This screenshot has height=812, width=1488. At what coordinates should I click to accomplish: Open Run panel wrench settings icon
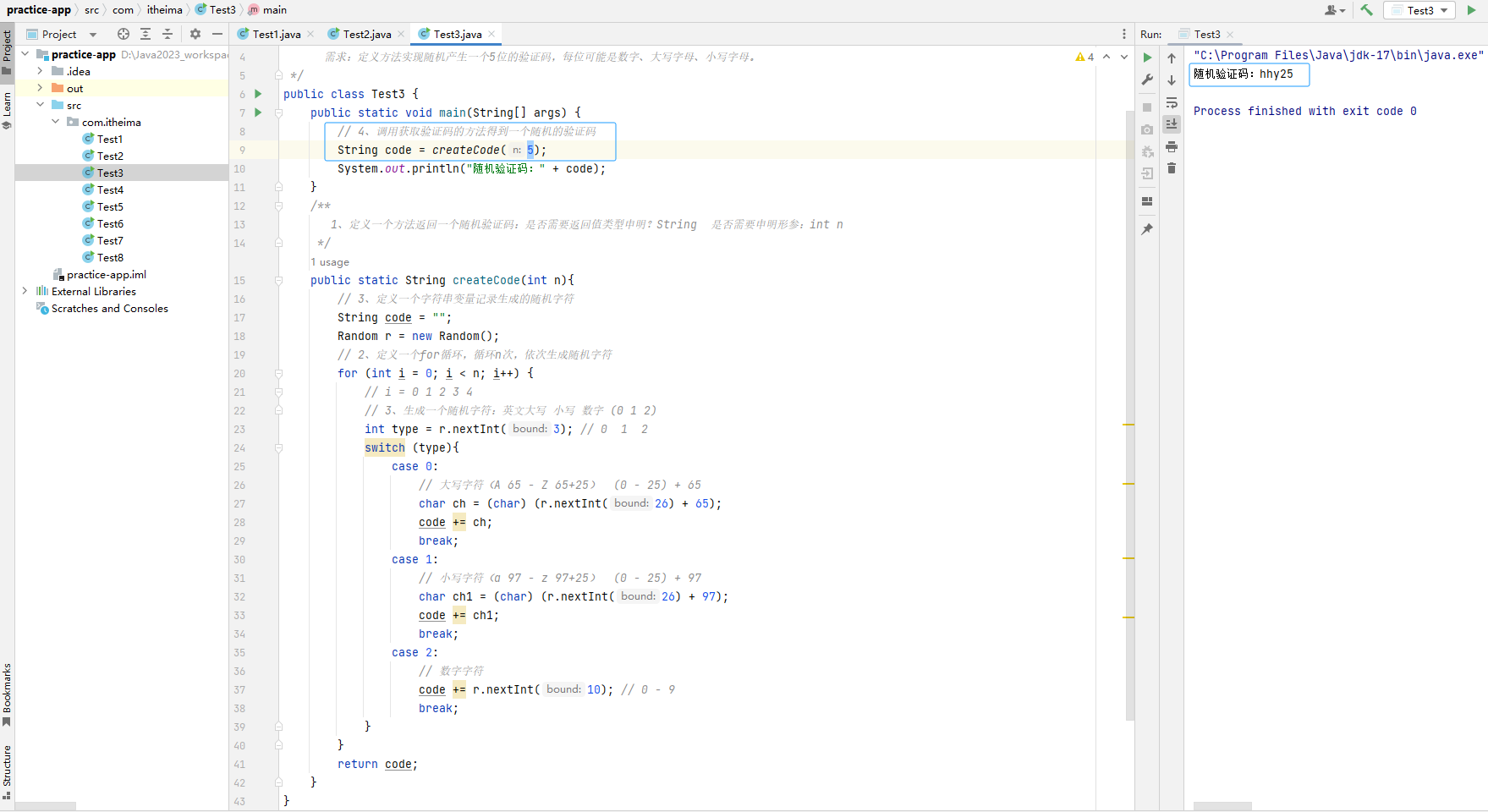(x=1147, y=80)
